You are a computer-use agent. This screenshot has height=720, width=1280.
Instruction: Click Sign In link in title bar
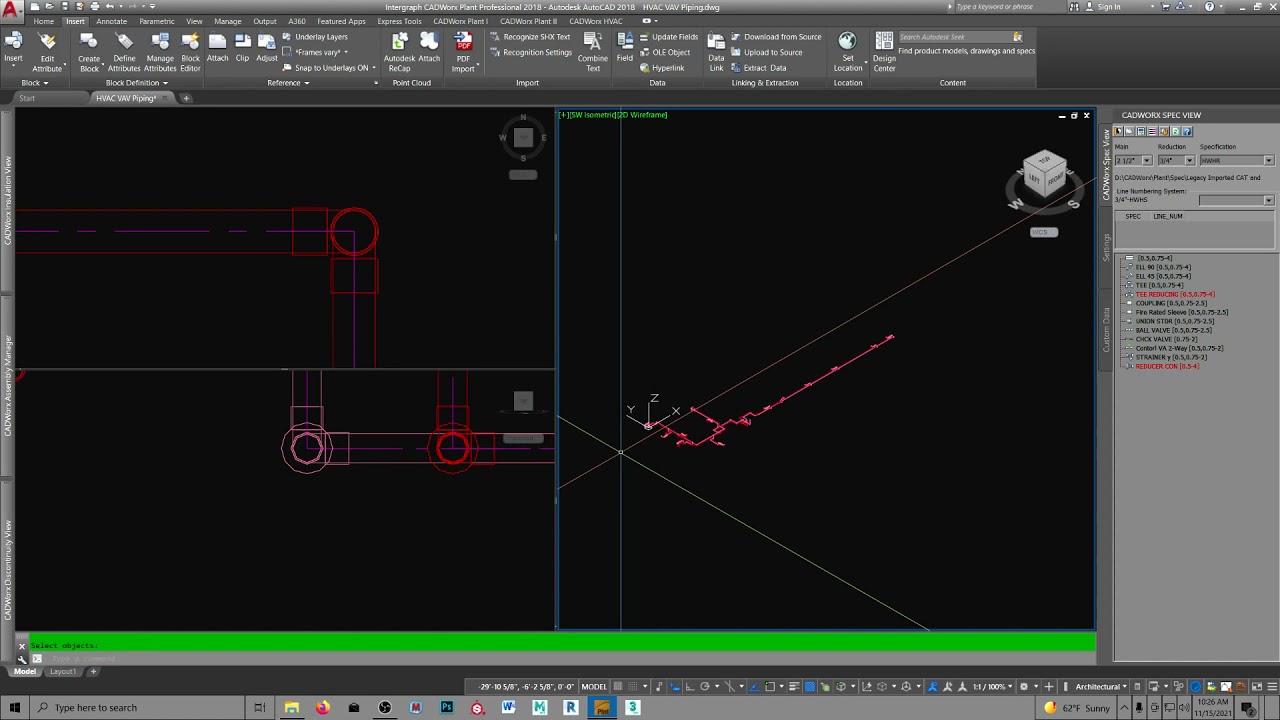1109,7
